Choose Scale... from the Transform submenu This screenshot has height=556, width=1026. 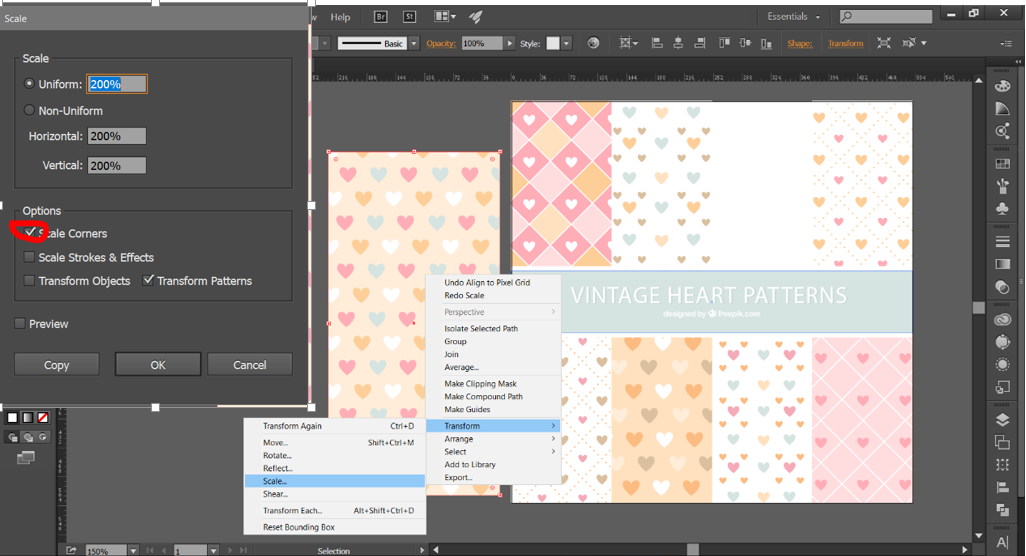[x=275, y=481]
